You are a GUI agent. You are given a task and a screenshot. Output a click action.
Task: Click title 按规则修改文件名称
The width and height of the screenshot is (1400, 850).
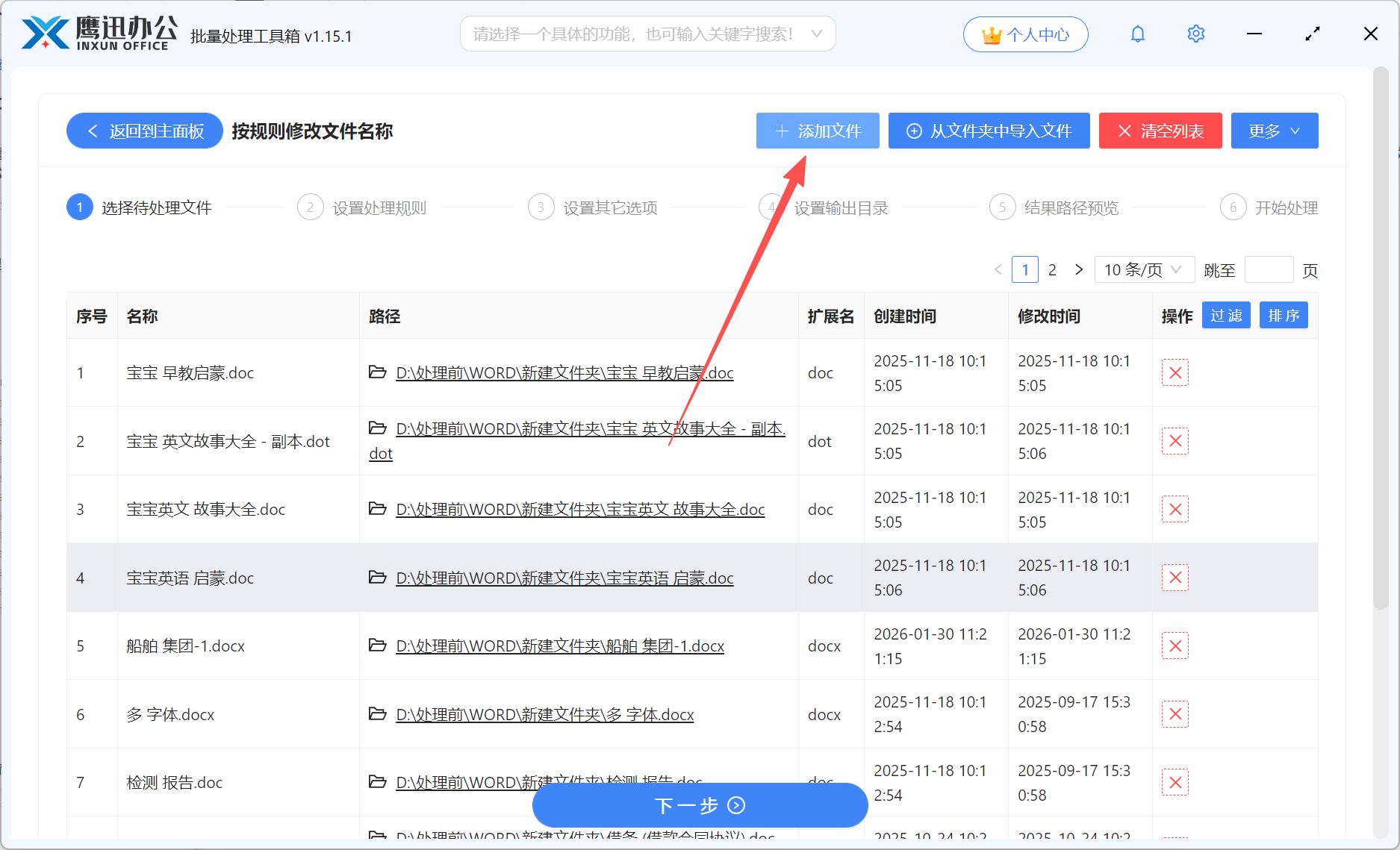(312, 131)
